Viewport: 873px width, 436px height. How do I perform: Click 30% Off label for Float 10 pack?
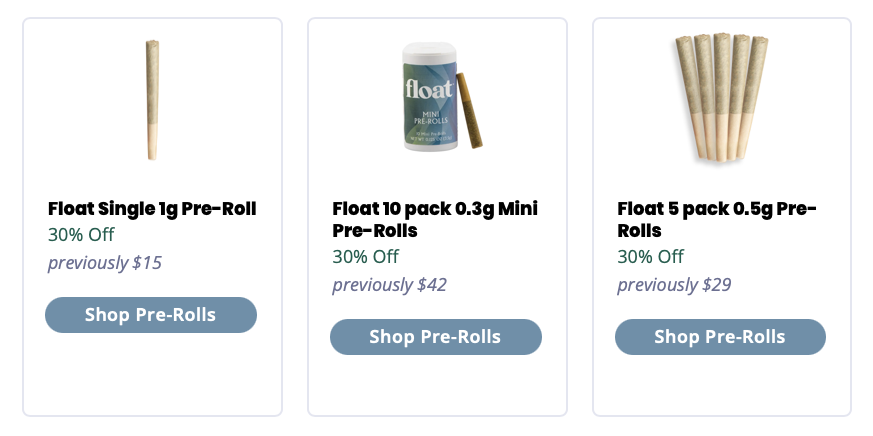pyautogui.click(x=366, y=257)
